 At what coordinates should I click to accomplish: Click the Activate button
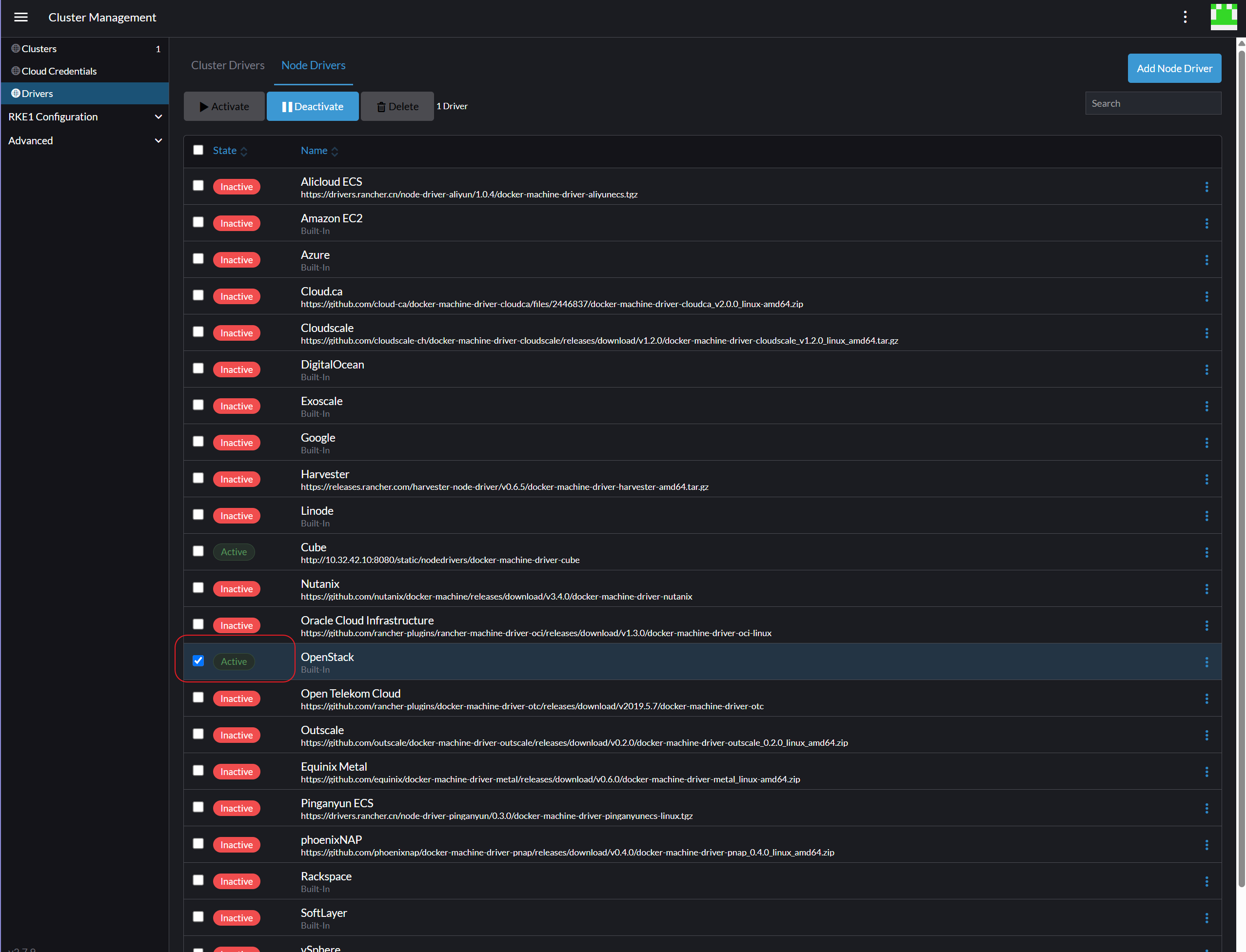[x=224, y=107]
